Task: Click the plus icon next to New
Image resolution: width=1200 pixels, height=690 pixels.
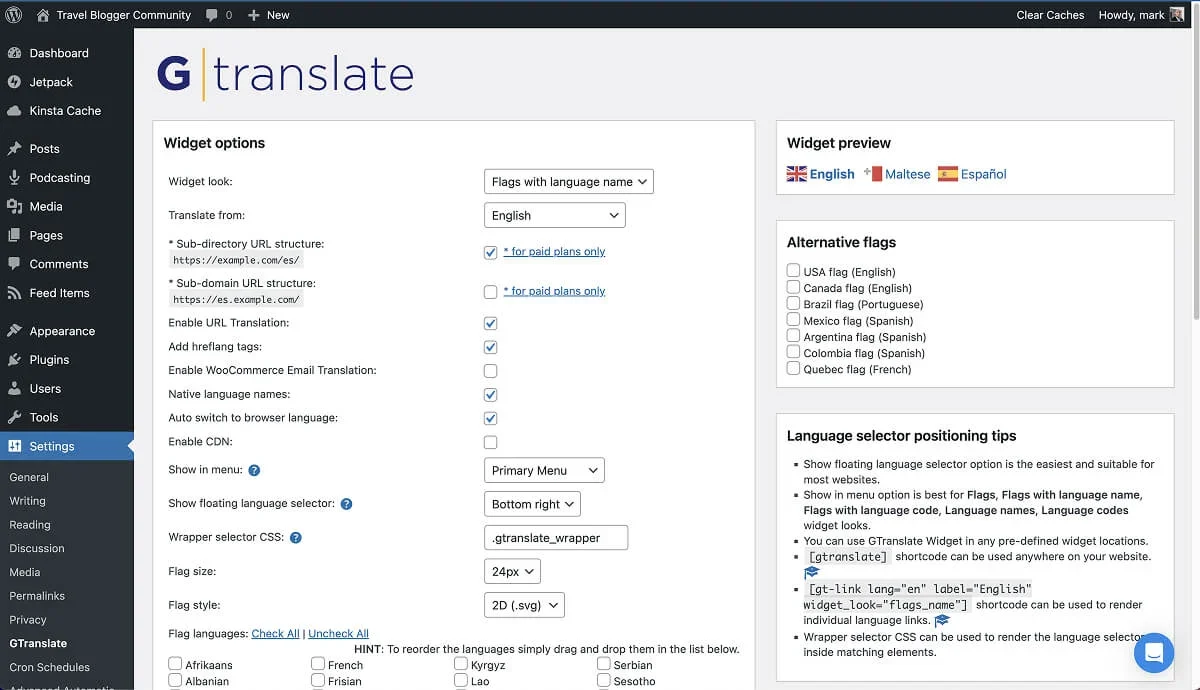Action: (253, 15)
